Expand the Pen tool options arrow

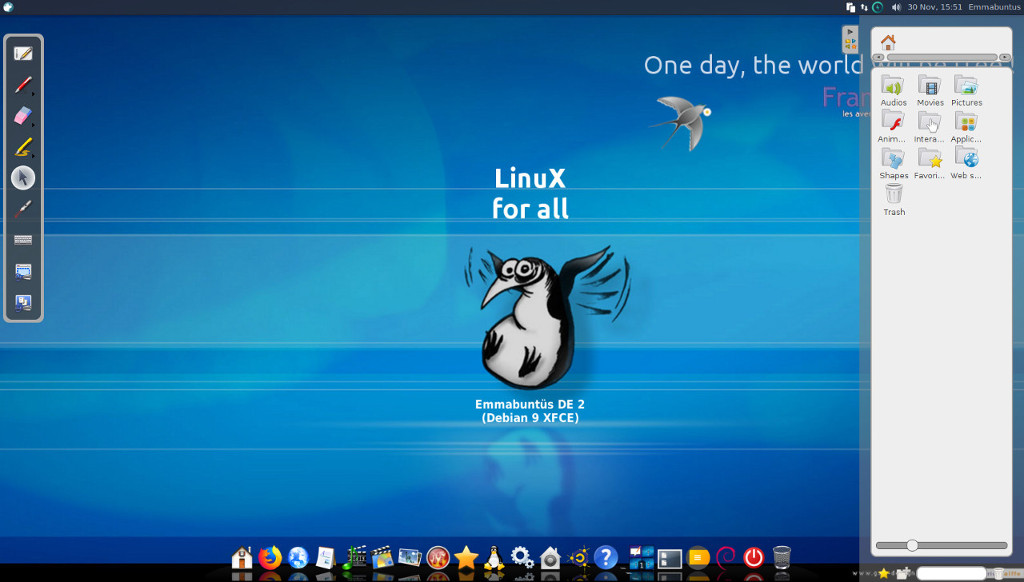(x=33, y=94)
